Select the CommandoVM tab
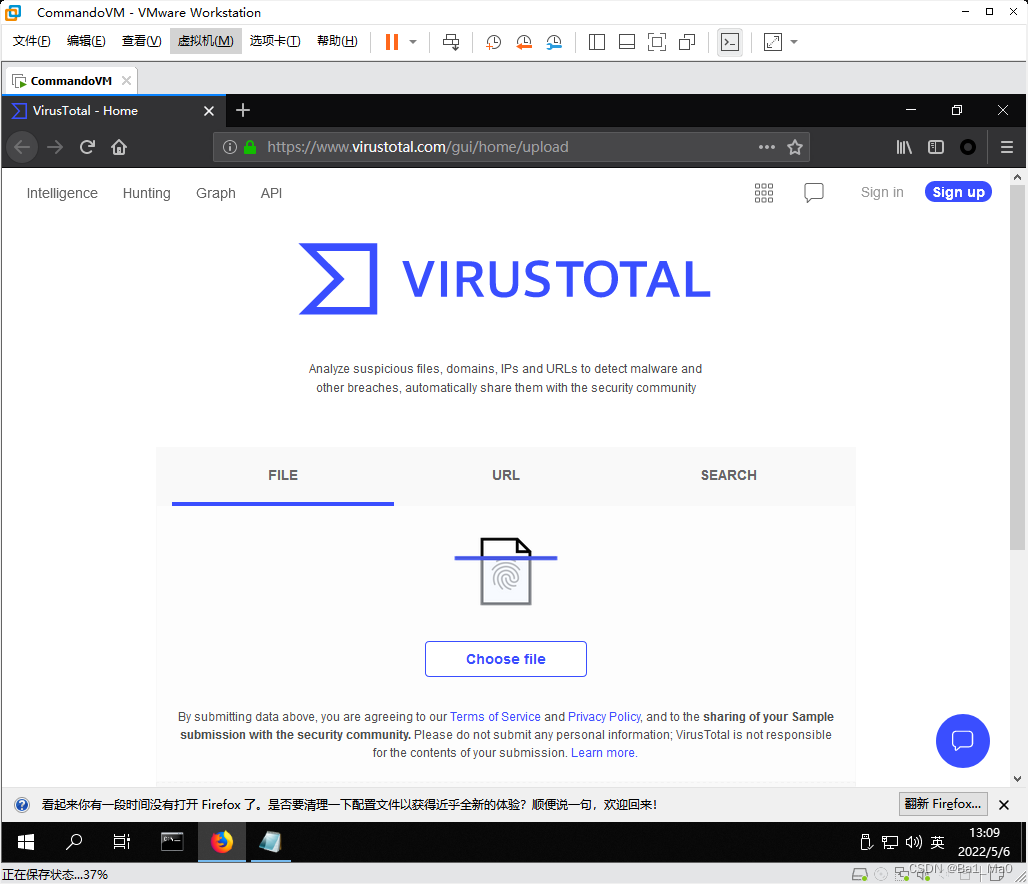Viewport: 1028px width, 884px height. [x=71, y=81]
